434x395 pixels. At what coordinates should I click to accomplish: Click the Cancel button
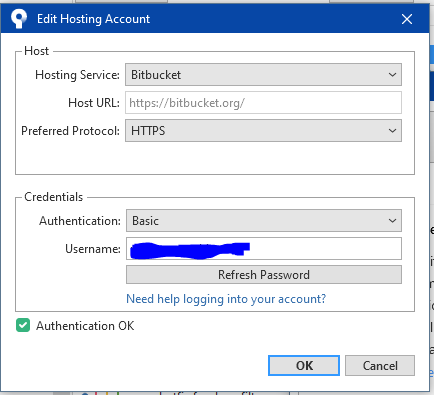coord(380,366)
